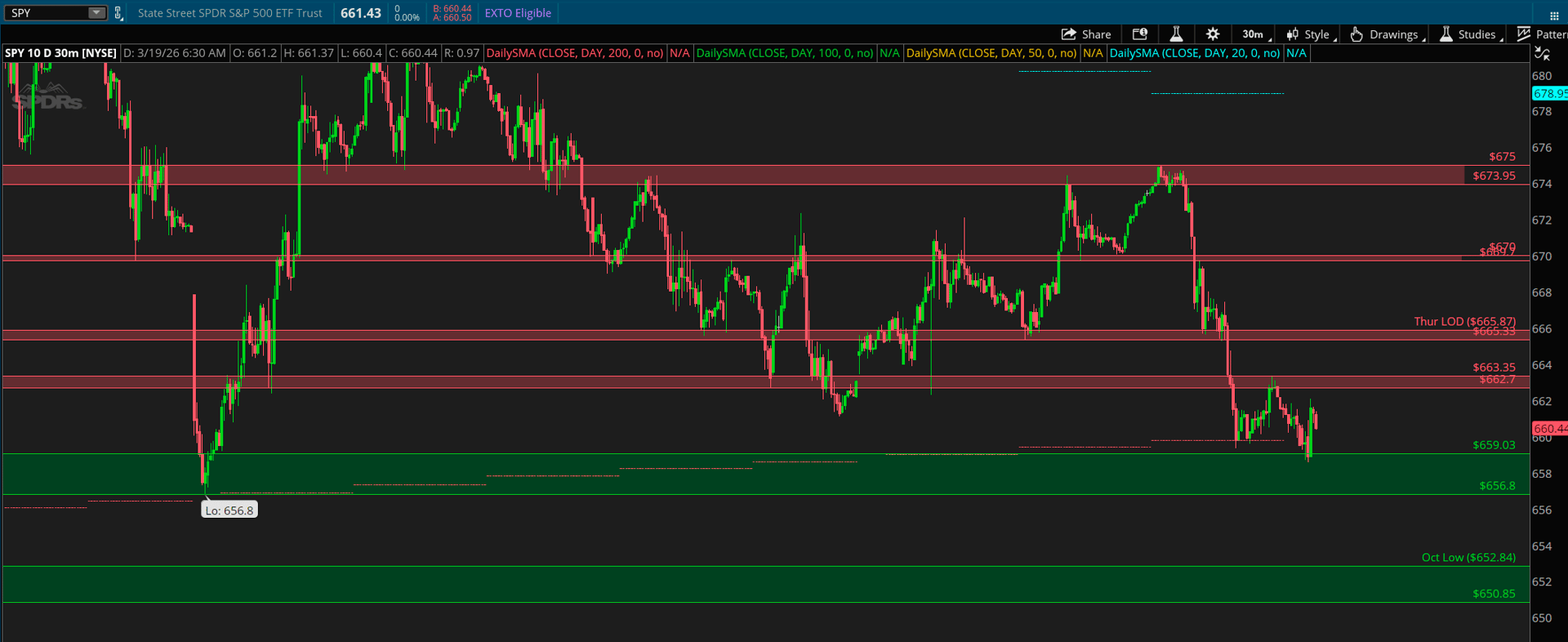
Task: Click the date readout 'D: 3/19/26 6:30 AM'
Action: click(x=175, y=53)
